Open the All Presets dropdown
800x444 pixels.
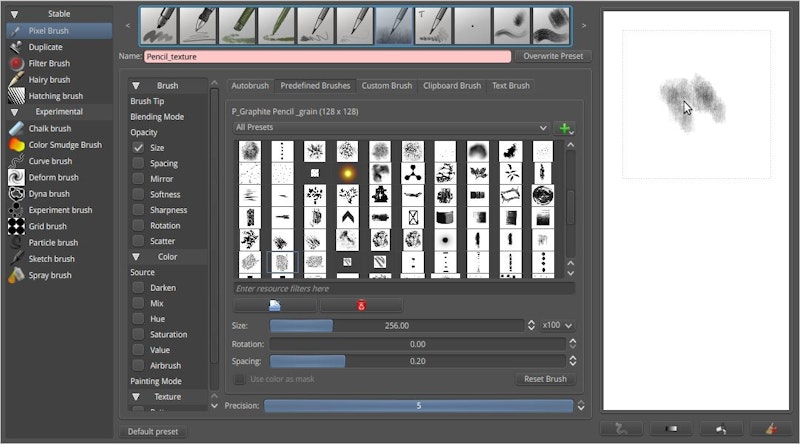coord(390,128)
